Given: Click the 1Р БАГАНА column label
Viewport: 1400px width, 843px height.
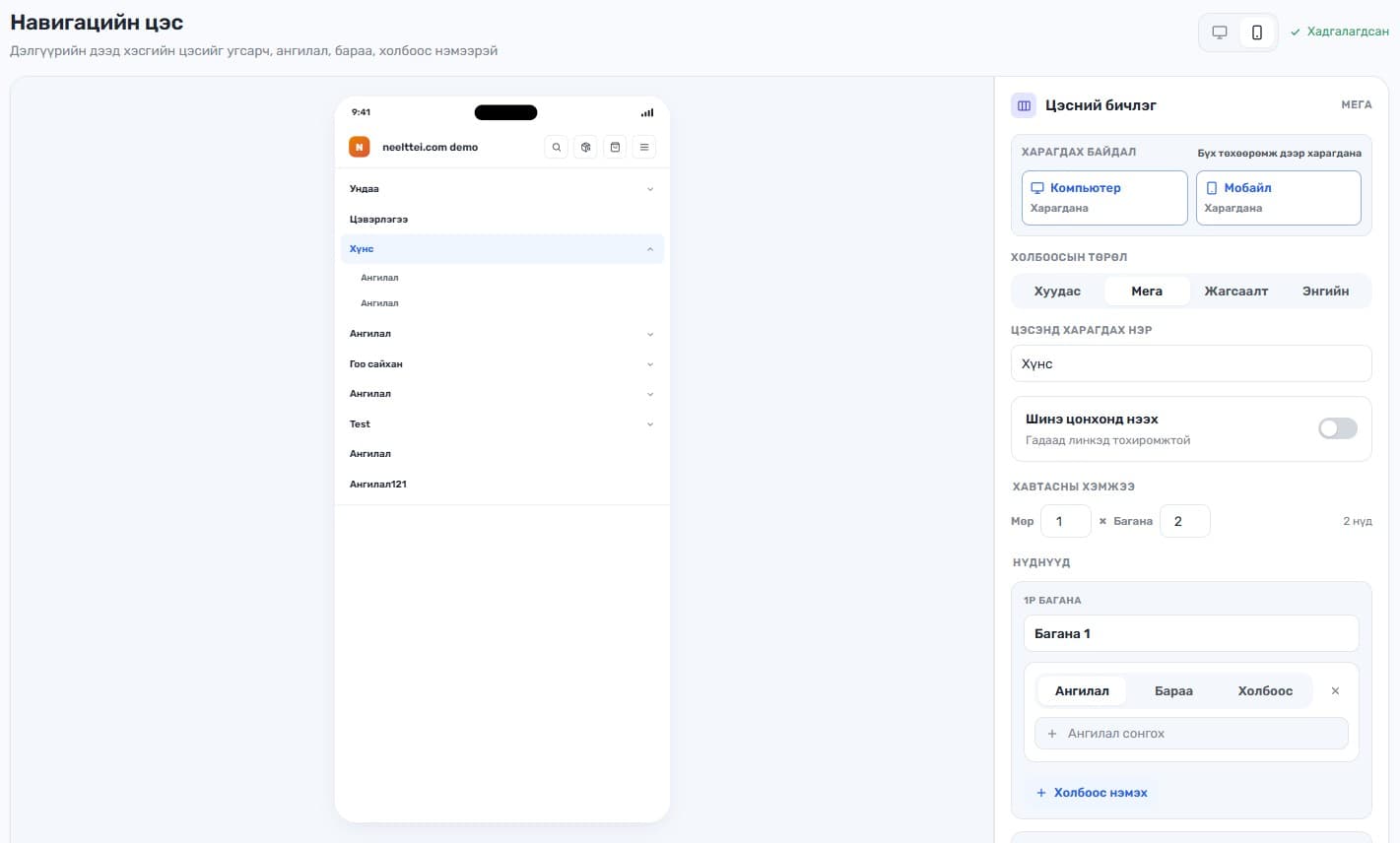Looking at the screenshot, I should tap(1052, 600).
